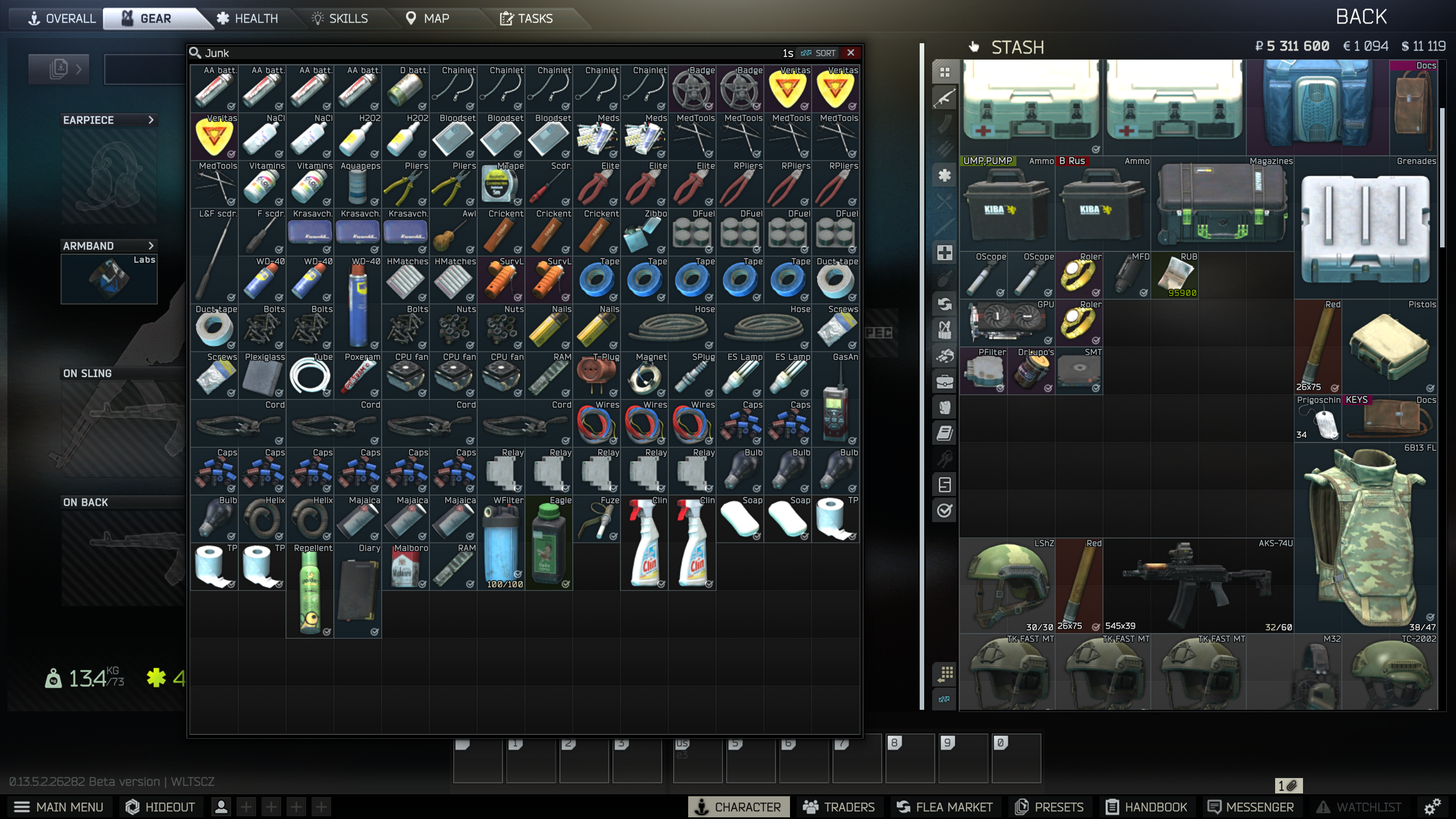
Task: Toggle the food (fork and knife) filter
Action: click(x=945, y=201)
